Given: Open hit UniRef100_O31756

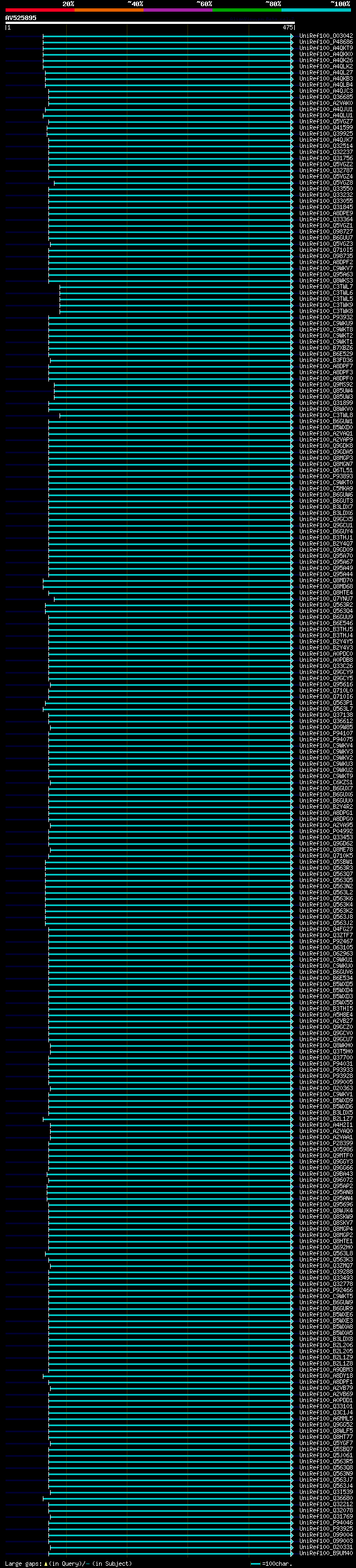Looking at the screenshot, I should pyautogui.click(x=326, y=159).
